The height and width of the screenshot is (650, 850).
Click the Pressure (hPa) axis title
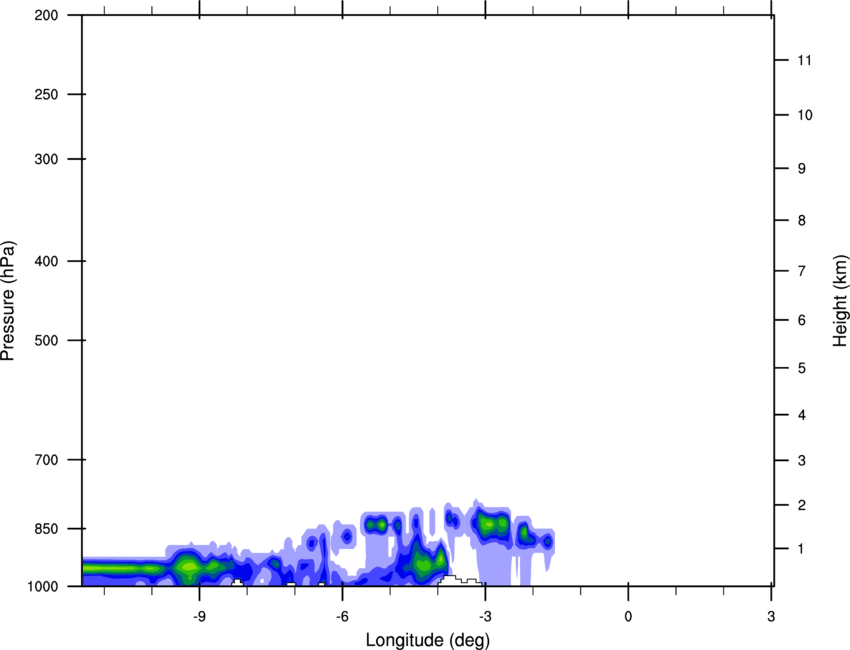(8, 301)
